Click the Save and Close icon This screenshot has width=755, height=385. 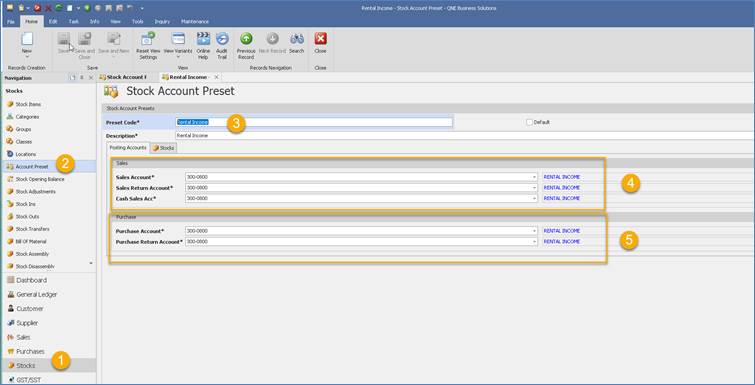[84, 39]
